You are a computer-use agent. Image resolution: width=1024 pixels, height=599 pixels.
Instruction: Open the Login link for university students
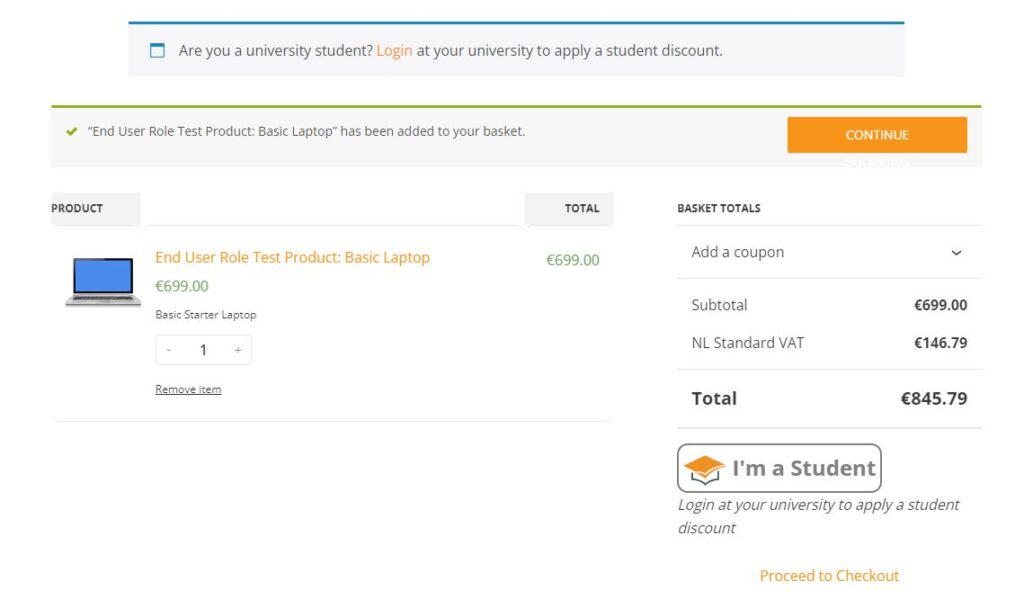394,50
